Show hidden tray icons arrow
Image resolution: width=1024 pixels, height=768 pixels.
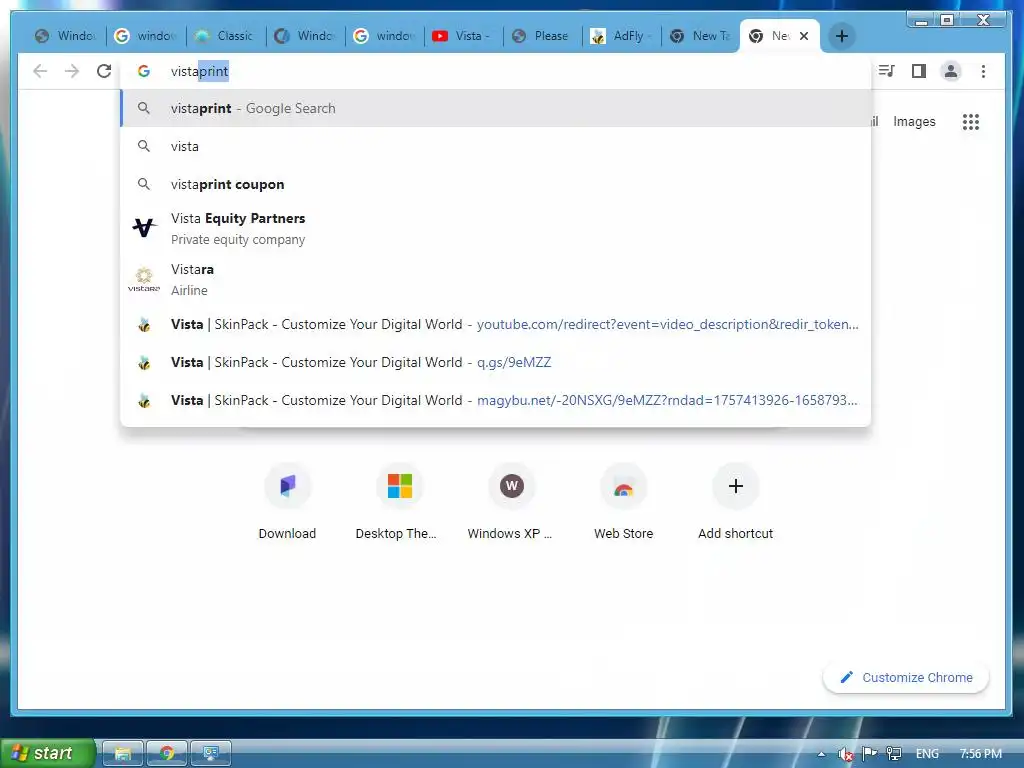822,754
